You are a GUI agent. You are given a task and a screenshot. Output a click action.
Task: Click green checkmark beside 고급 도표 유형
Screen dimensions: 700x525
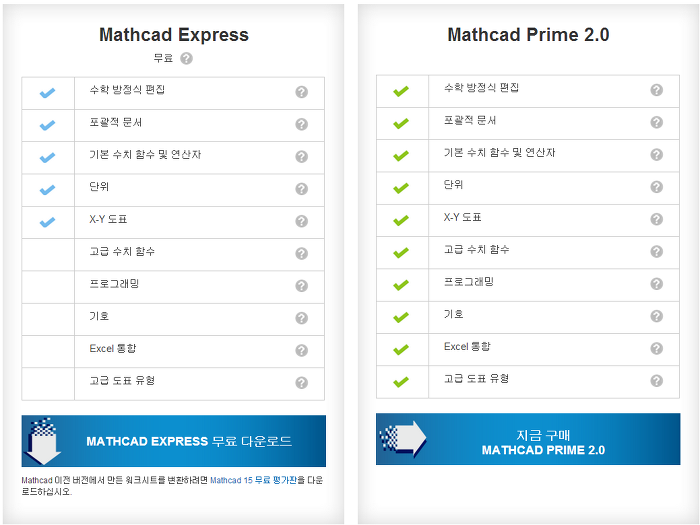401,382
